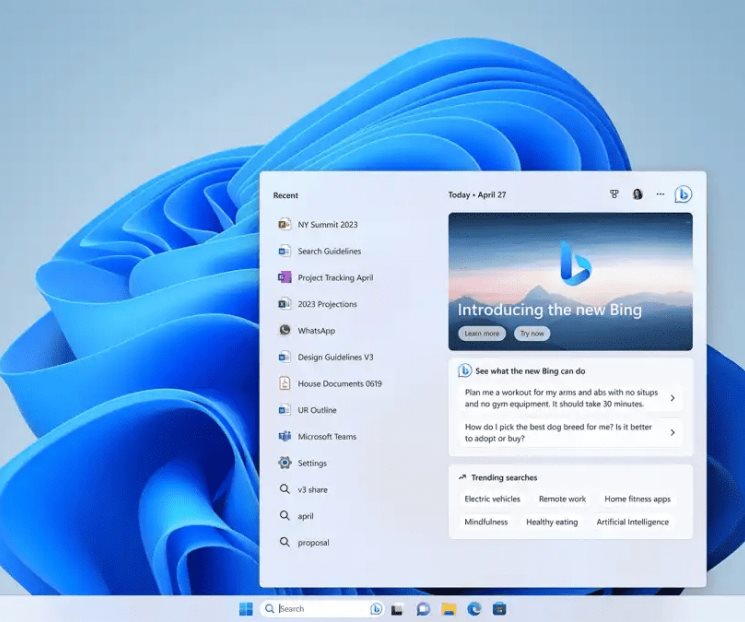Select the Remote work trending search
This screenshot has height=622, width=745.
click(562, 499)
